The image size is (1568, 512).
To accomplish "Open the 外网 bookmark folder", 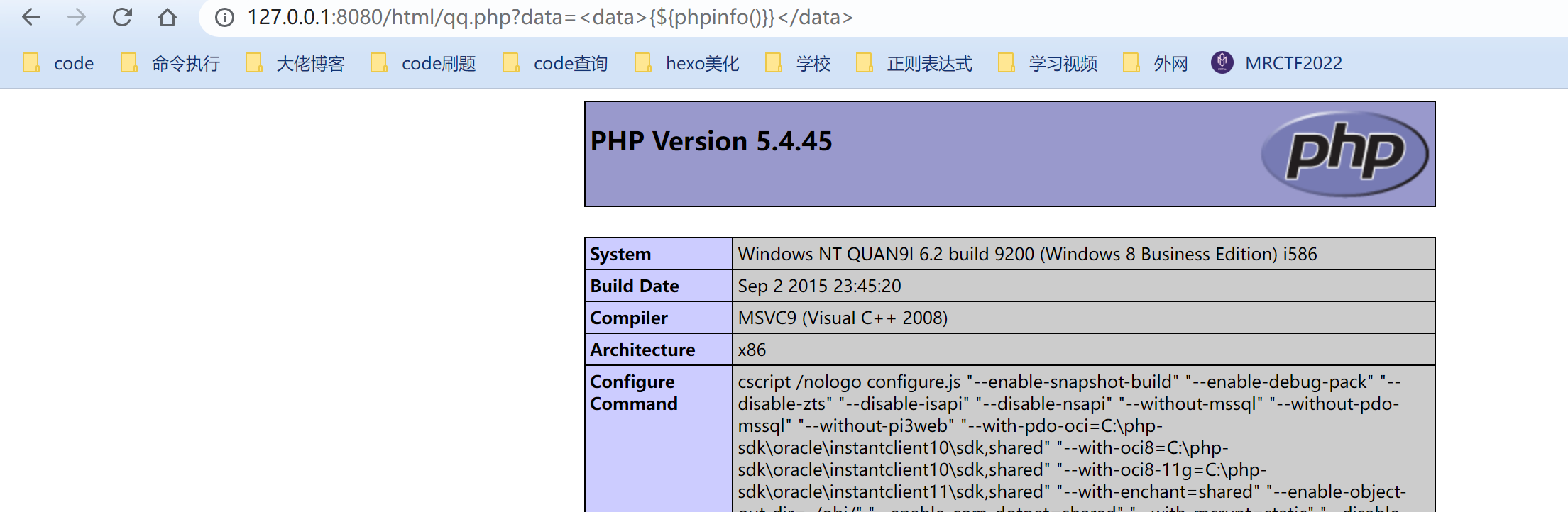I will point(1156,63).
